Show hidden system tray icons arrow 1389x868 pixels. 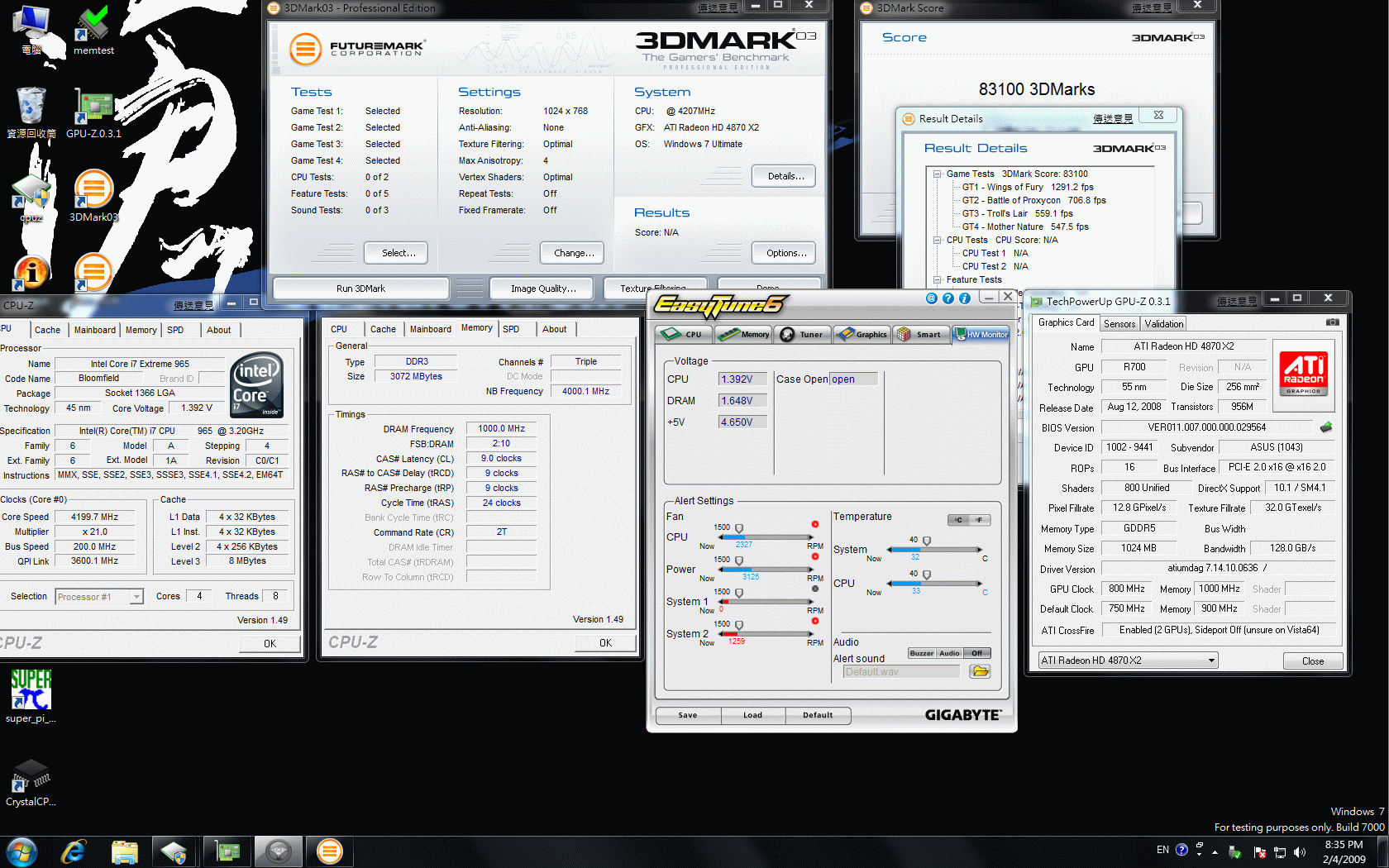pyautogui.click(x=1215, y=851)
